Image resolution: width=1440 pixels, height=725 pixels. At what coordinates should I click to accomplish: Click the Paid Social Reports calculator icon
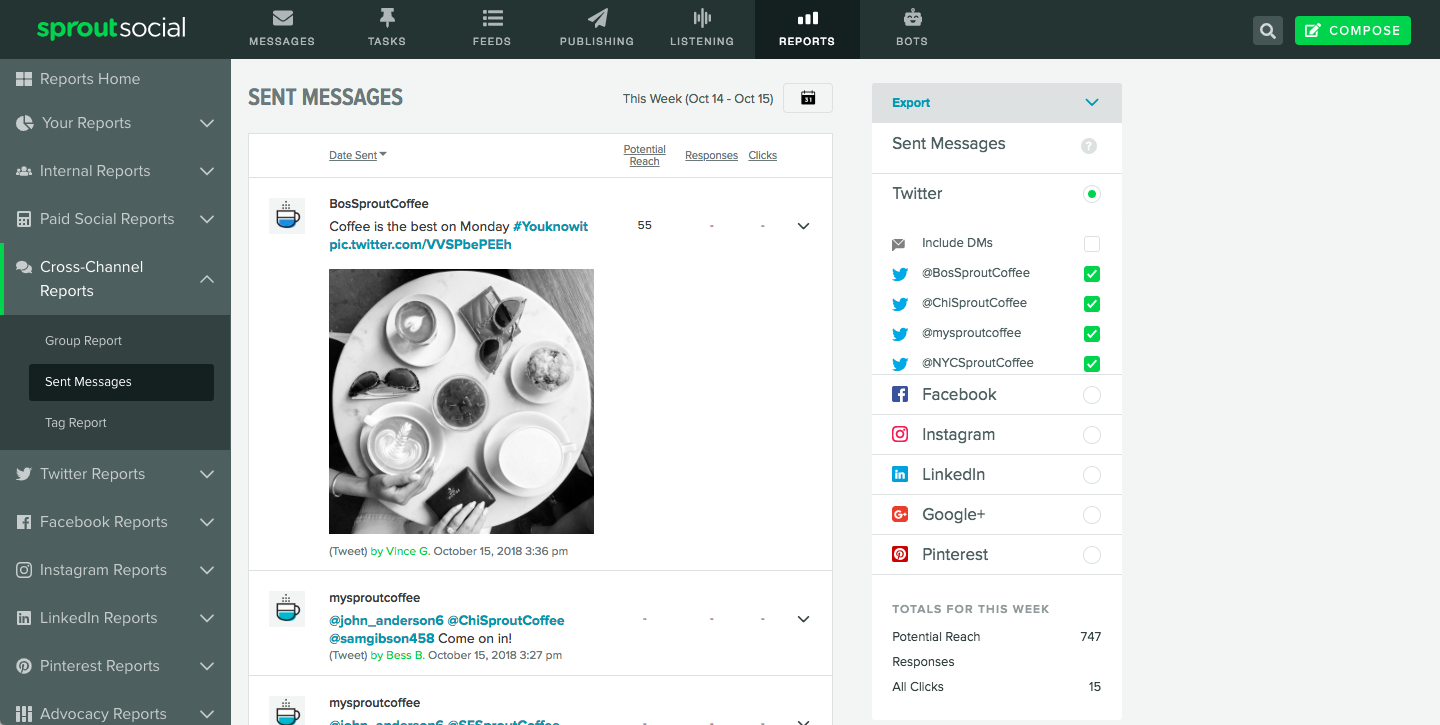click(x=24, y=219)
